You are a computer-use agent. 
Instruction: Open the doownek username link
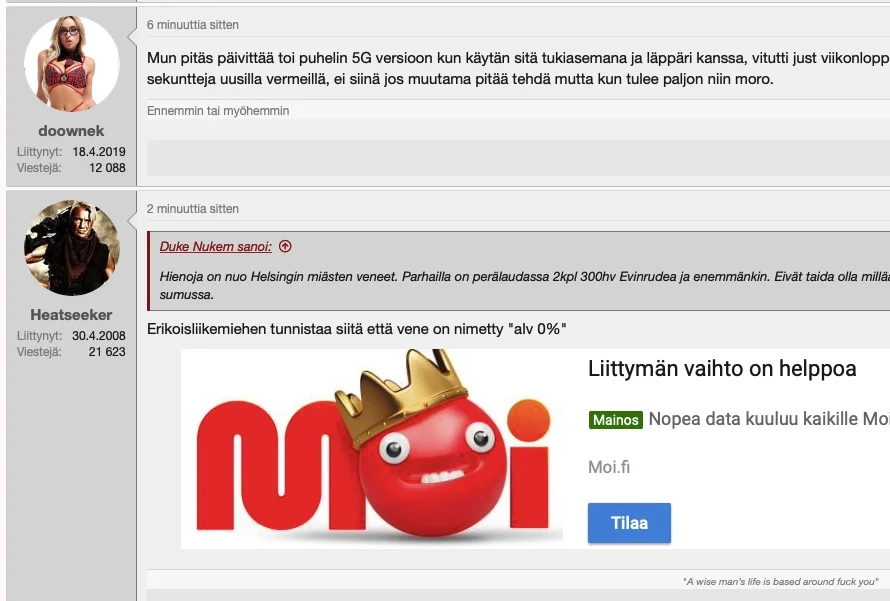(71, 131)
